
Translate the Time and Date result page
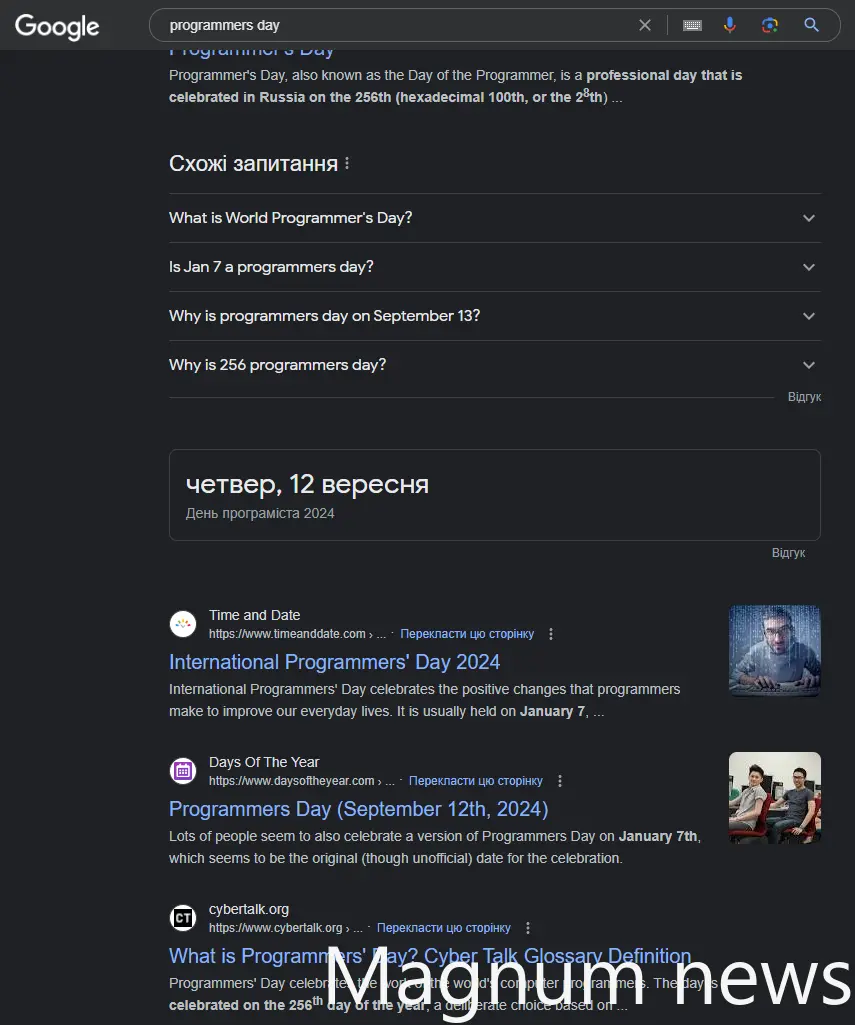pos(467,634)
